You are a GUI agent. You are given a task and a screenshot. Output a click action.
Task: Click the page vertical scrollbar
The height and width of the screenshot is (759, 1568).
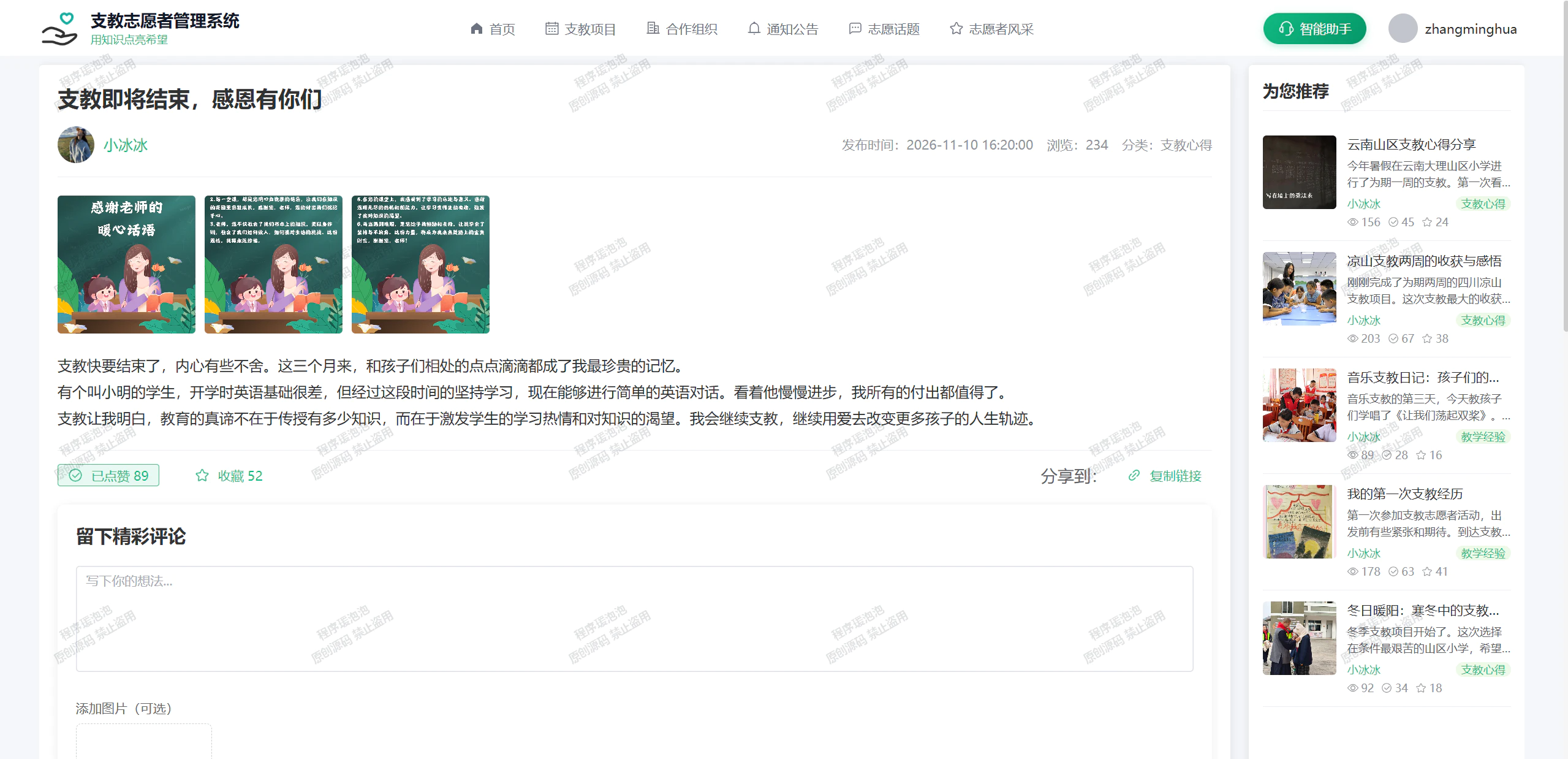(1565, 166)
